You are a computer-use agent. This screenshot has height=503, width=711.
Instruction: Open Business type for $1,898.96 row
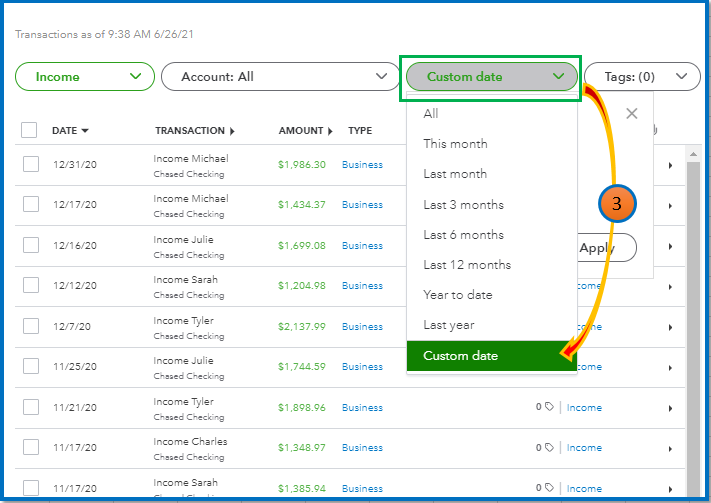coord(362,408)
